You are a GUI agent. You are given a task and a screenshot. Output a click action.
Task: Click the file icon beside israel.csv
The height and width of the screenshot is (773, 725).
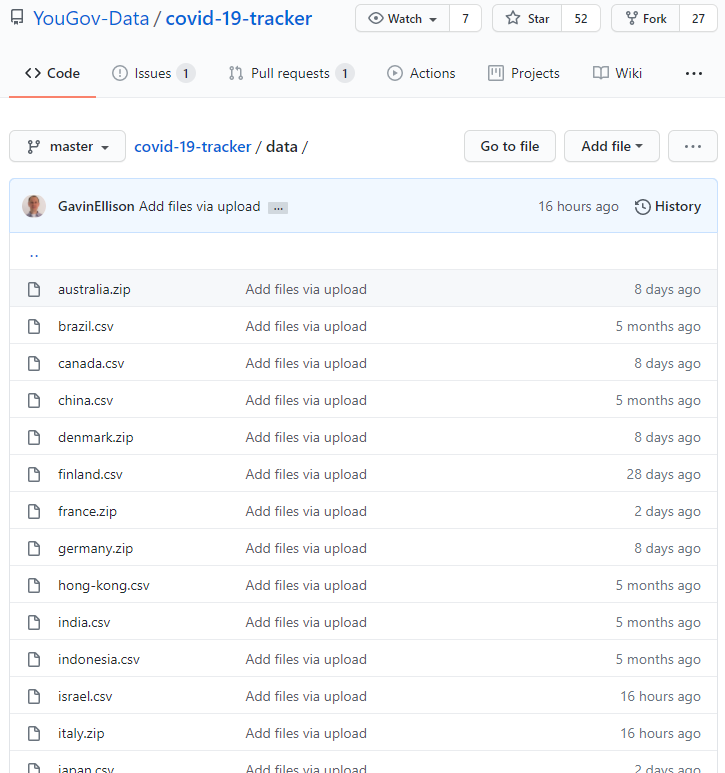pyautogui.click(x=34, y=696)
